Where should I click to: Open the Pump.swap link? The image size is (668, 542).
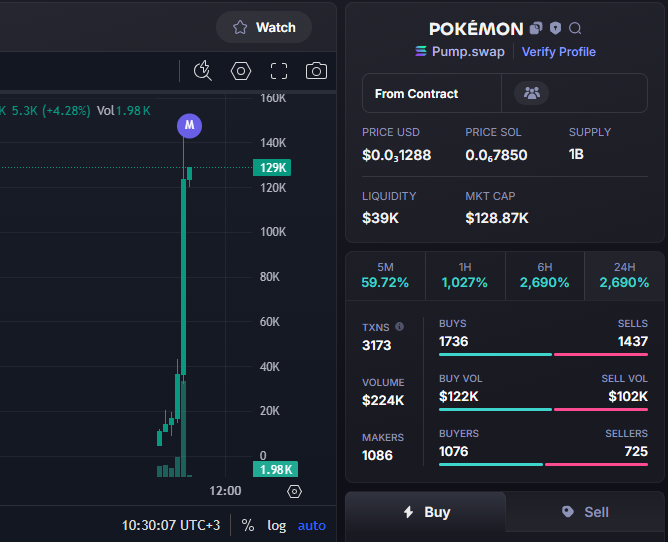tap(460, 52)
